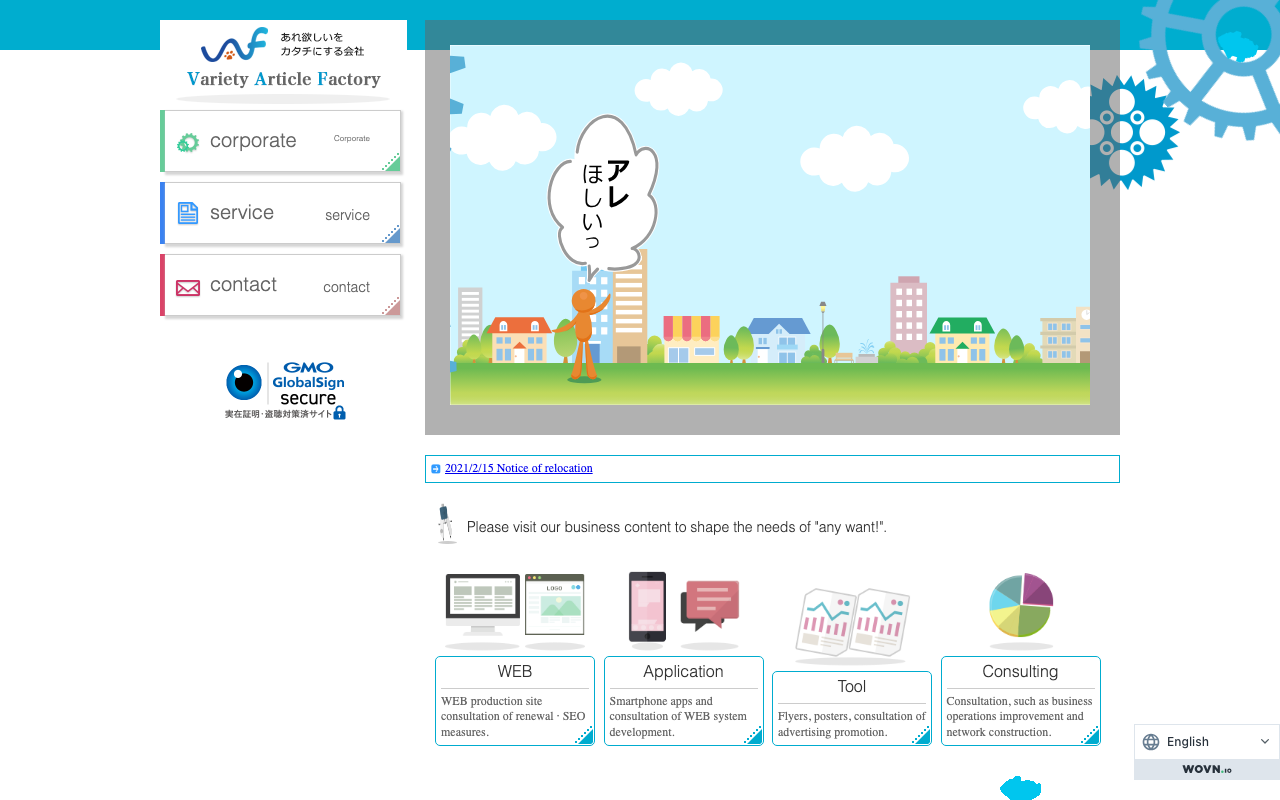Open the corporate menu item
The width and height of the screenshot is (1280, 800).
281,141
